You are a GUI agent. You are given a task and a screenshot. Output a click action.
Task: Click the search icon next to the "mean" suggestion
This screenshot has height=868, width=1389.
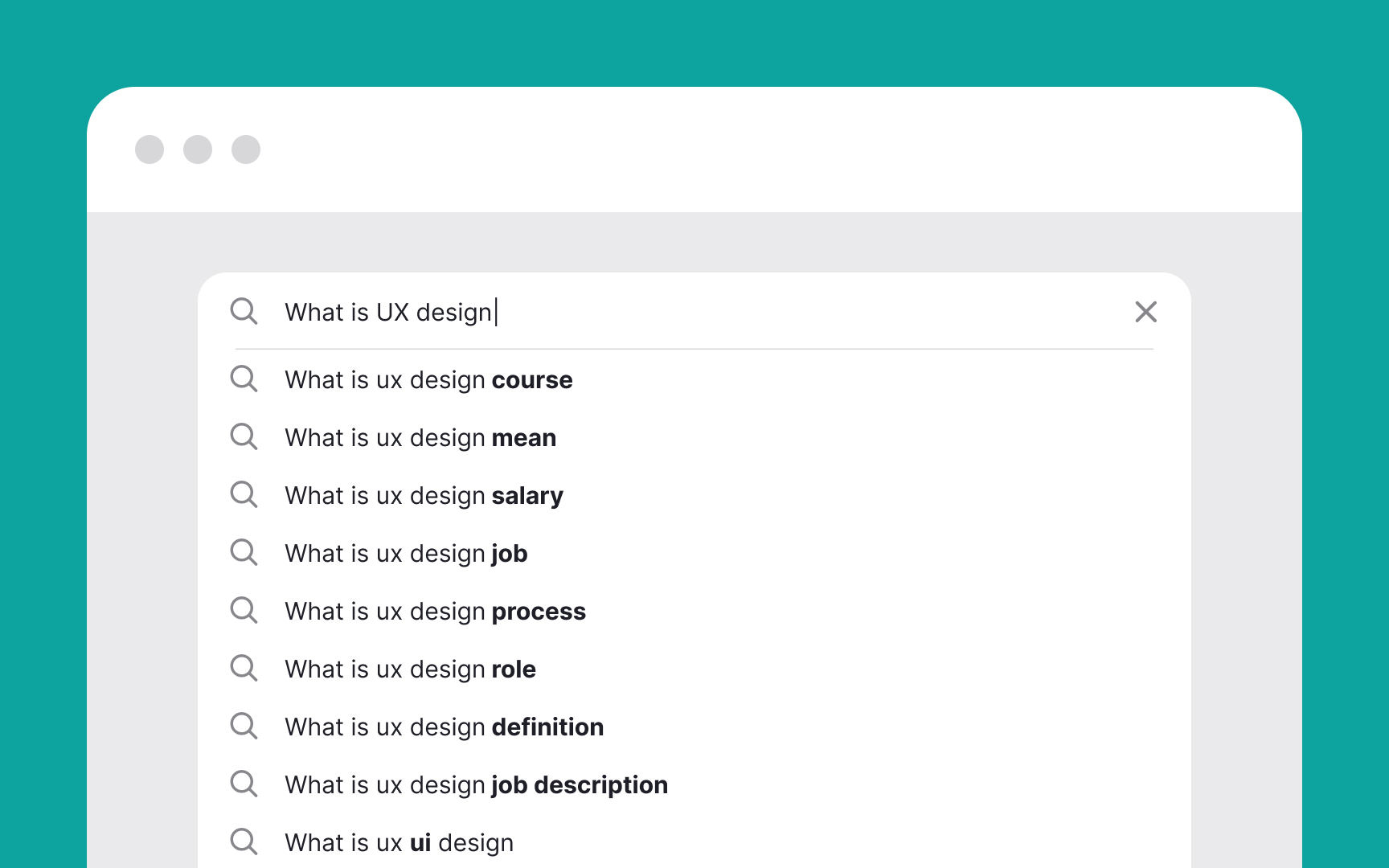244,436
